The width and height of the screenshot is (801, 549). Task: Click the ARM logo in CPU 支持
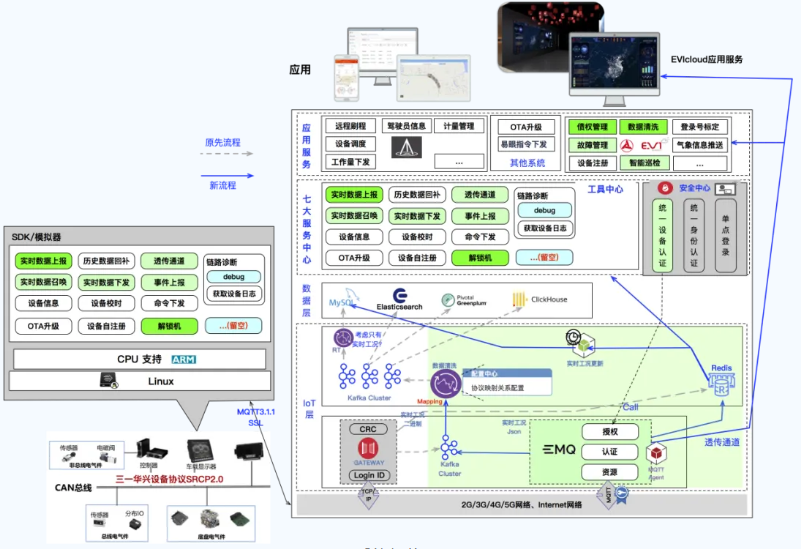pos(183,359)
